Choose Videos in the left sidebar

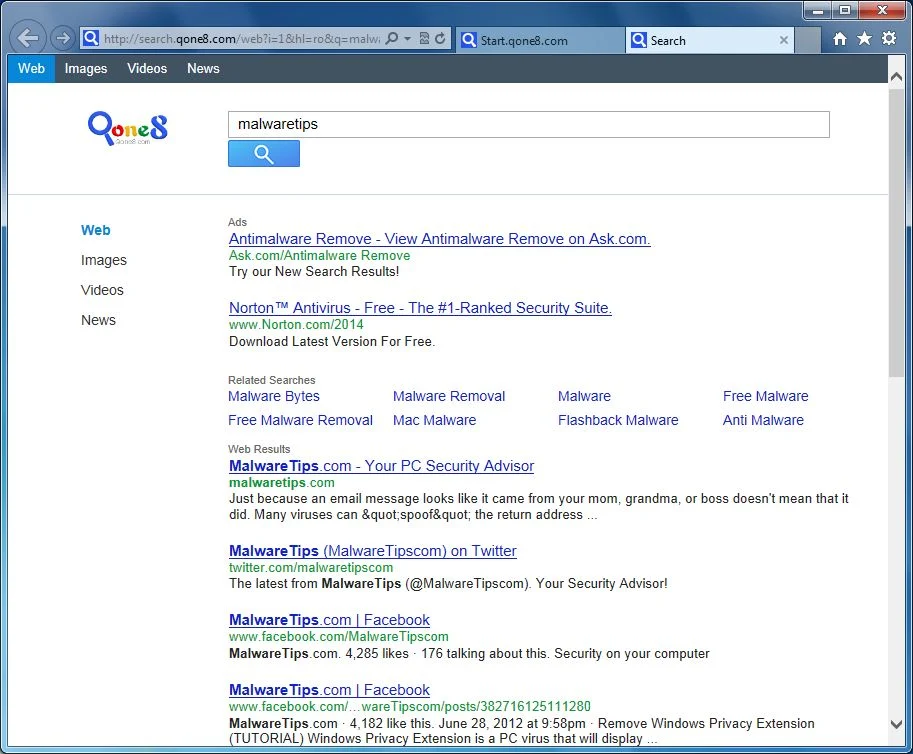(102, 290)
